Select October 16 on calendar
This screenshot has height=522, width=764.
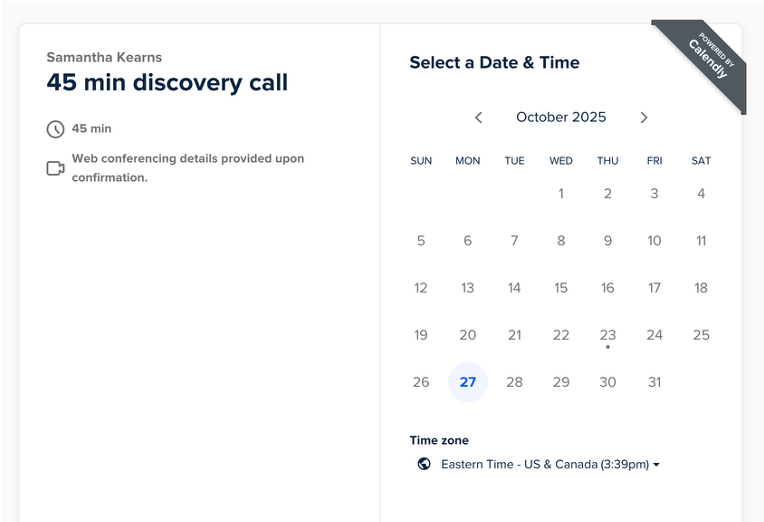pos(608,288)
